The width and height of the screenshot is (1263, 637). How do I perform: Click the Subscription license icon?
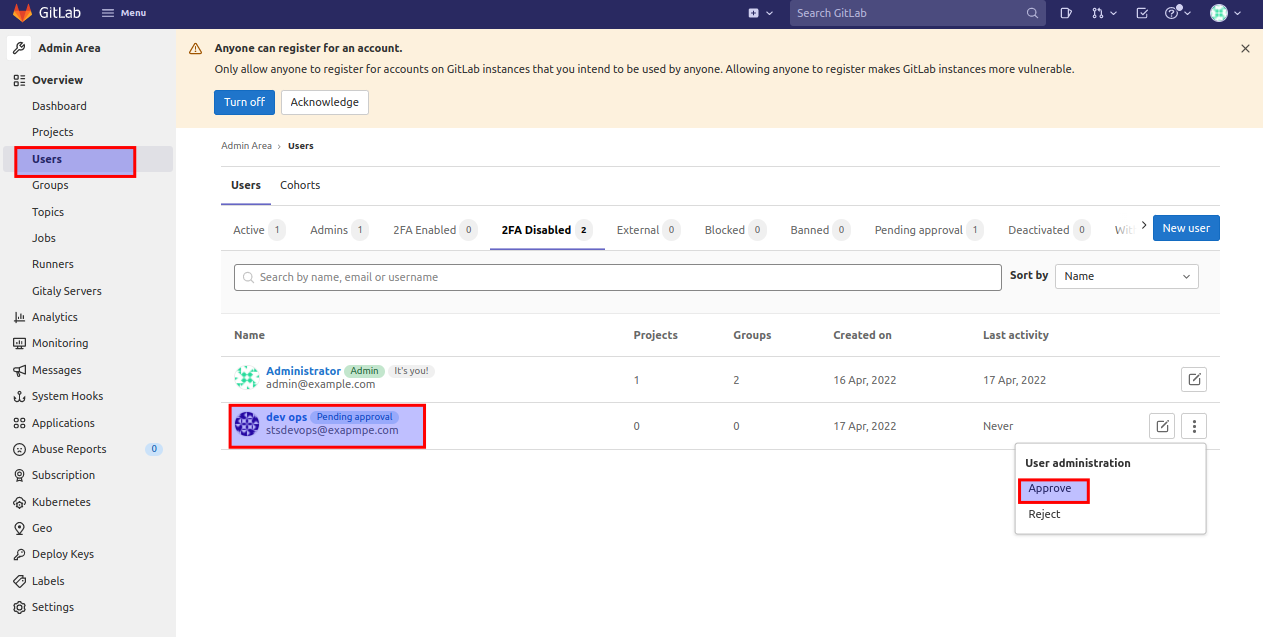(19, 475)
